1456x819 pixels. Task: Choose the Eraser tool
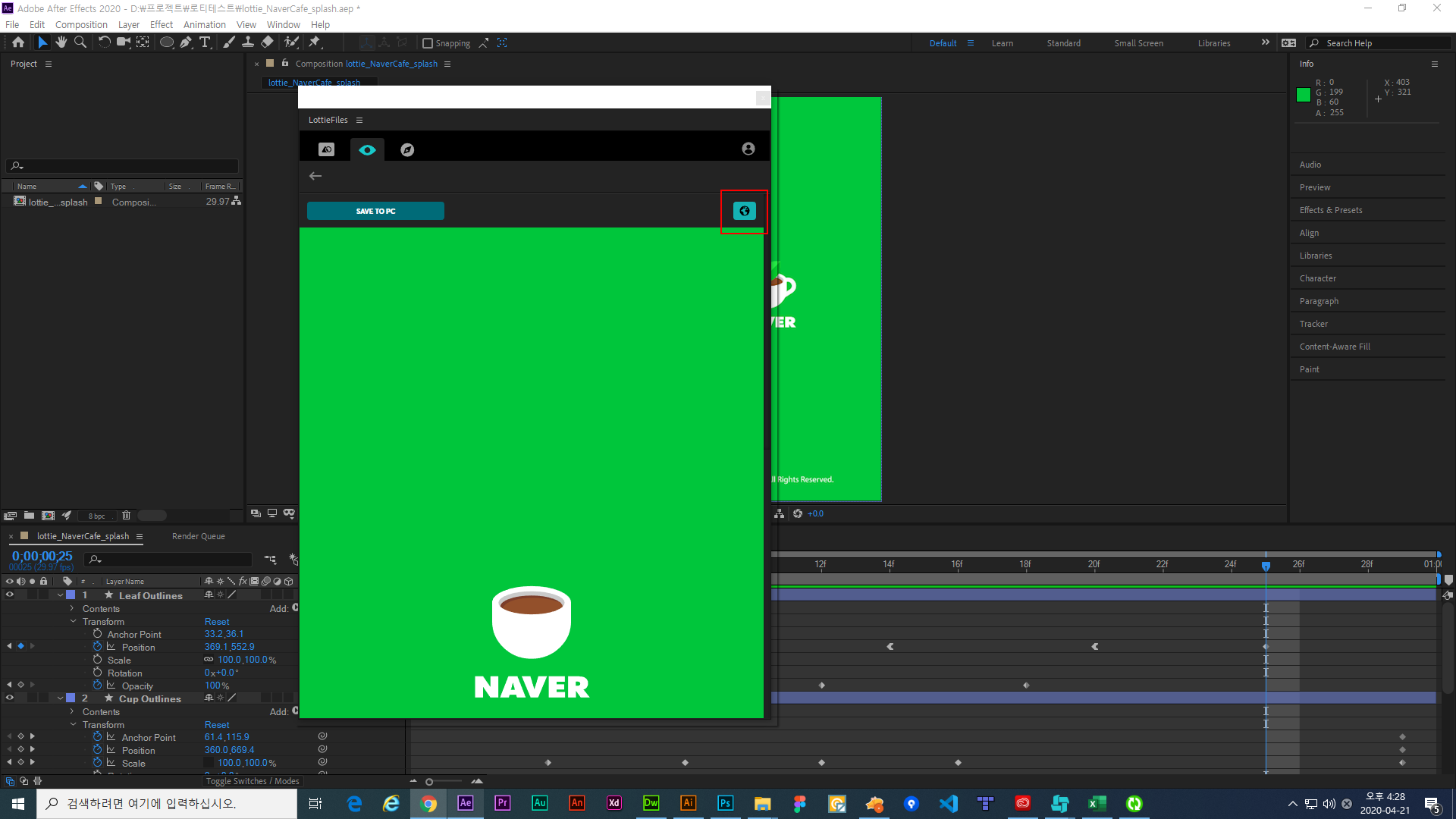267,42
